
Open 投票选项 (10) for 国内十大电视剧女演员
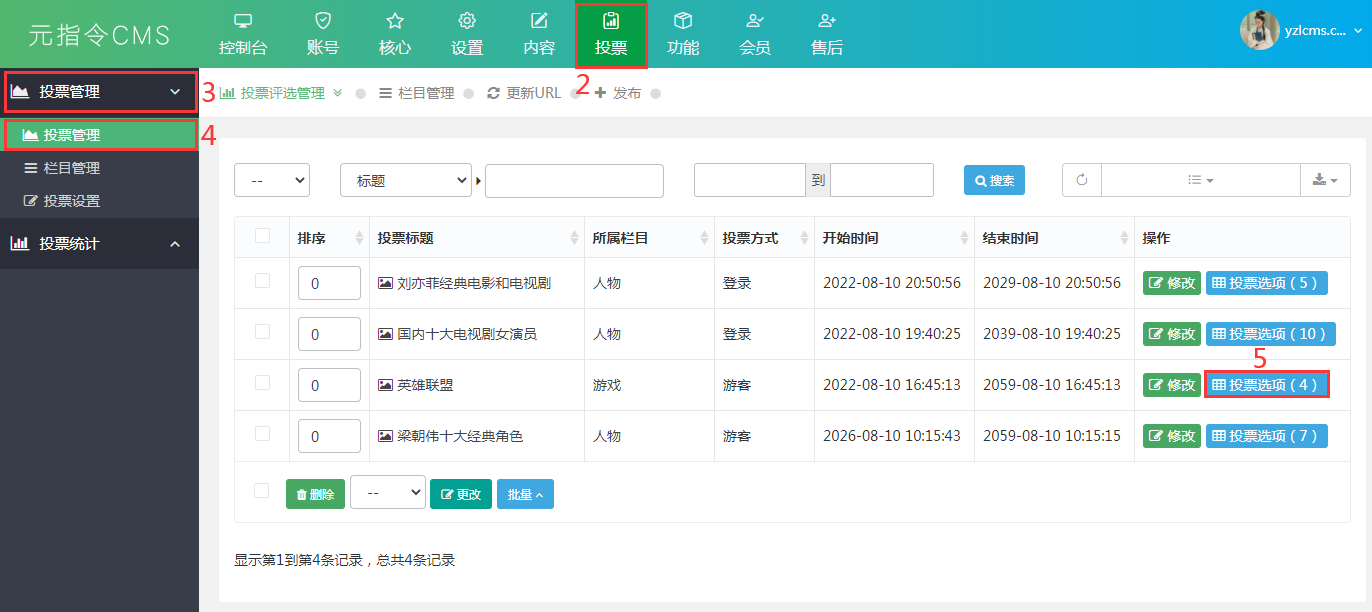[1271, 334]
